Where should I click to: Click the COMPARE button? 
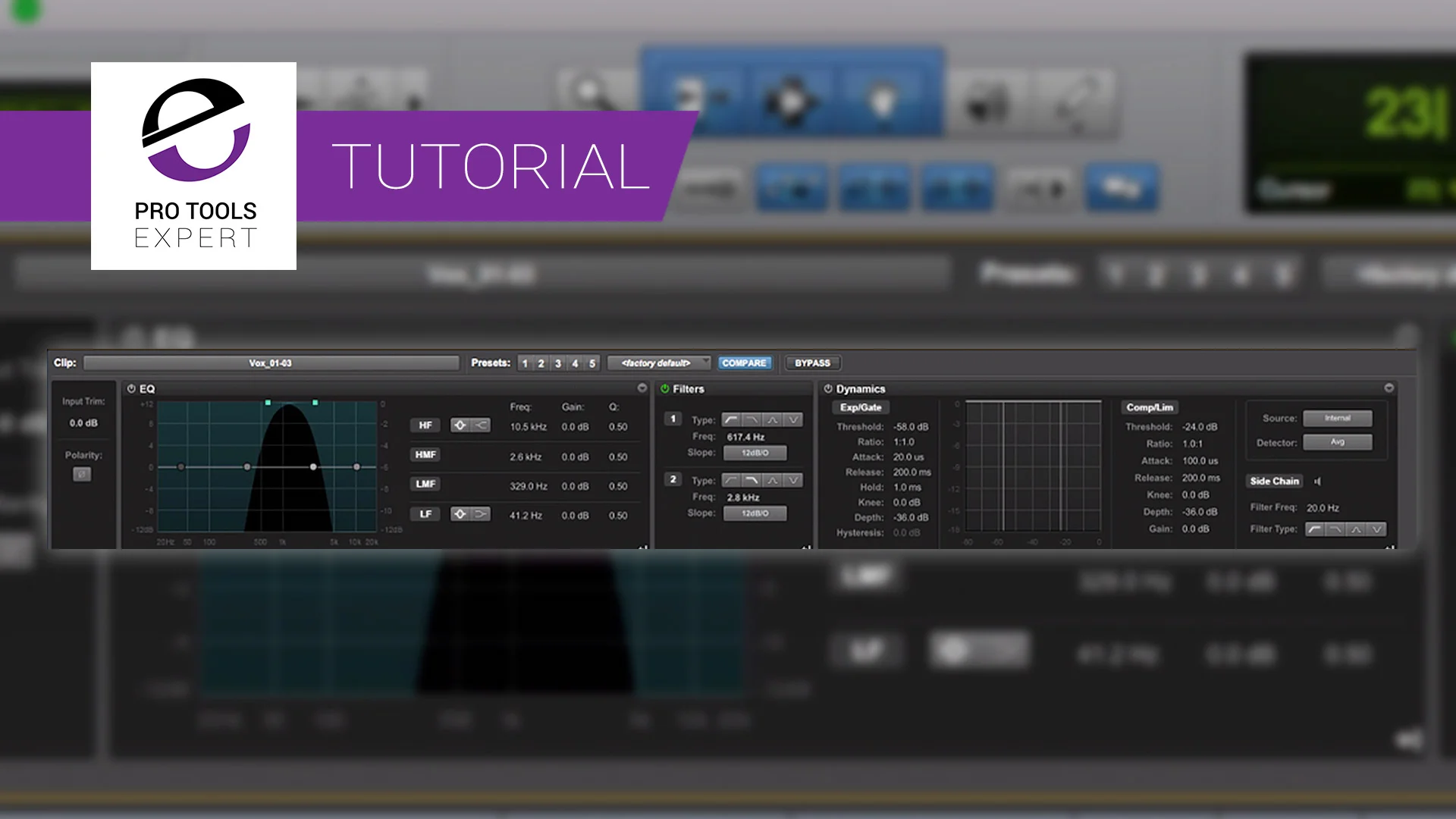coord(744,363)
